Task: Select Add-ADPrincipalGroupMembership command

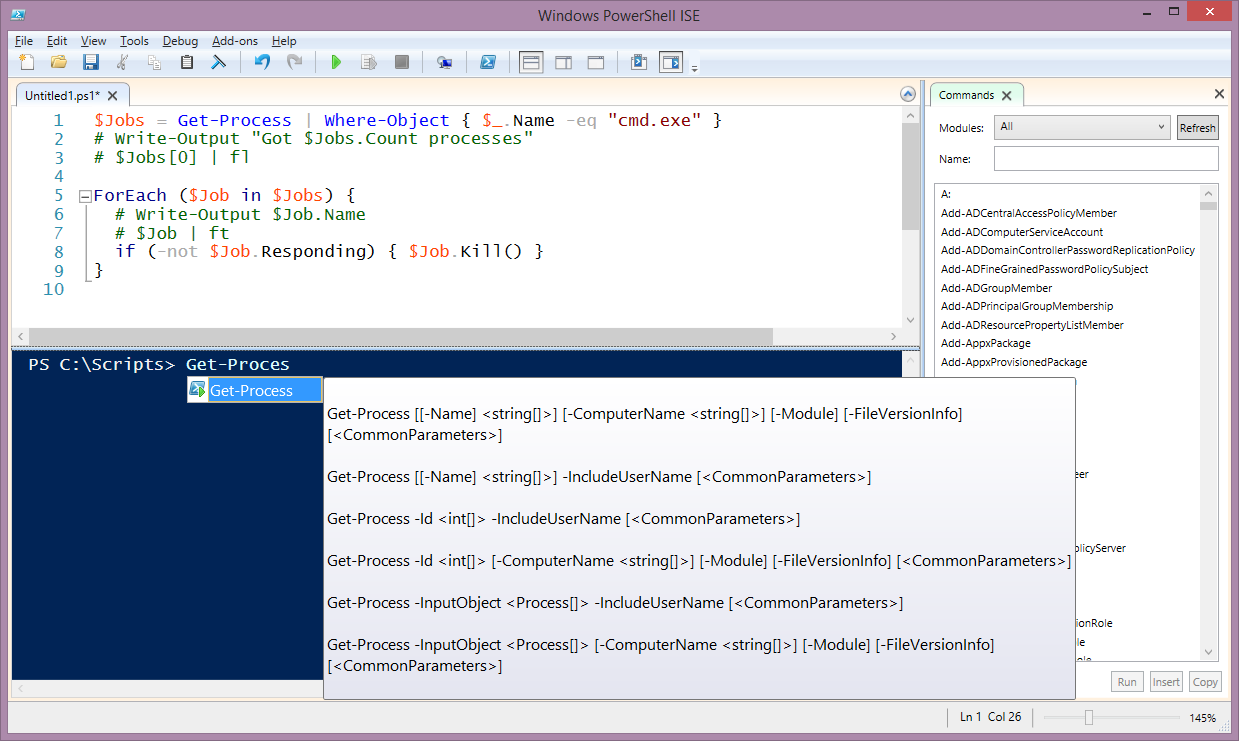Action: (x=1027, y=306)
